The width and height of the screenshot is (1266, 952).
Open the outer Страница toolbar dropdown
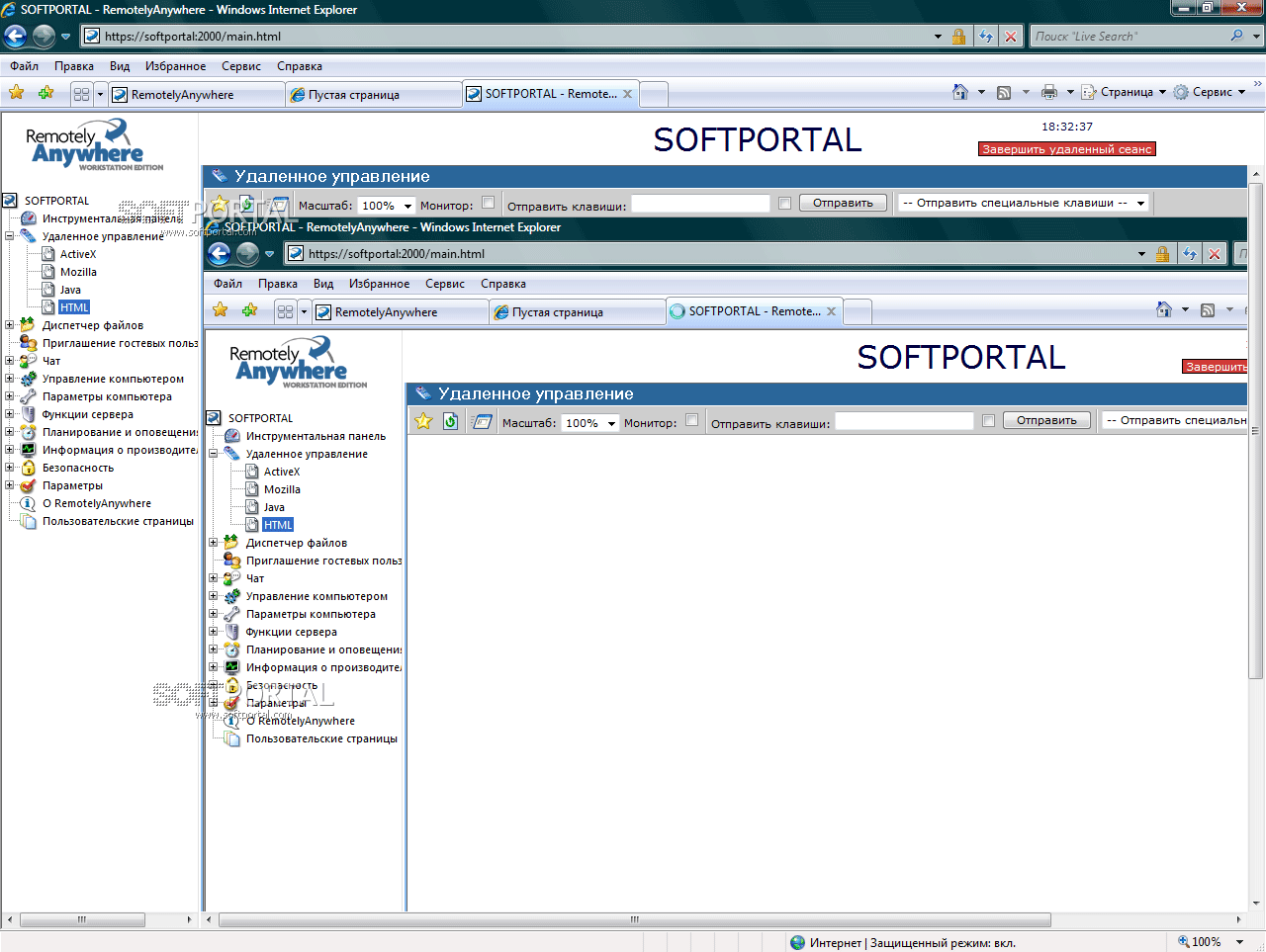click(x=1125, y=92)
